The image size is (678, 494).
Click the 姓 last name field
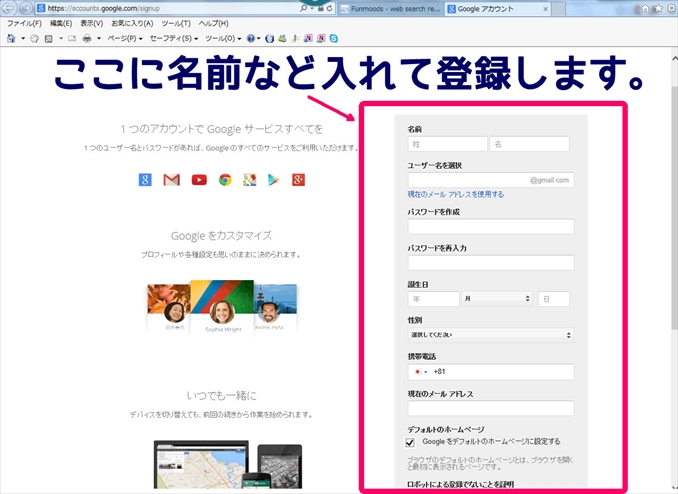coord(448,144)
